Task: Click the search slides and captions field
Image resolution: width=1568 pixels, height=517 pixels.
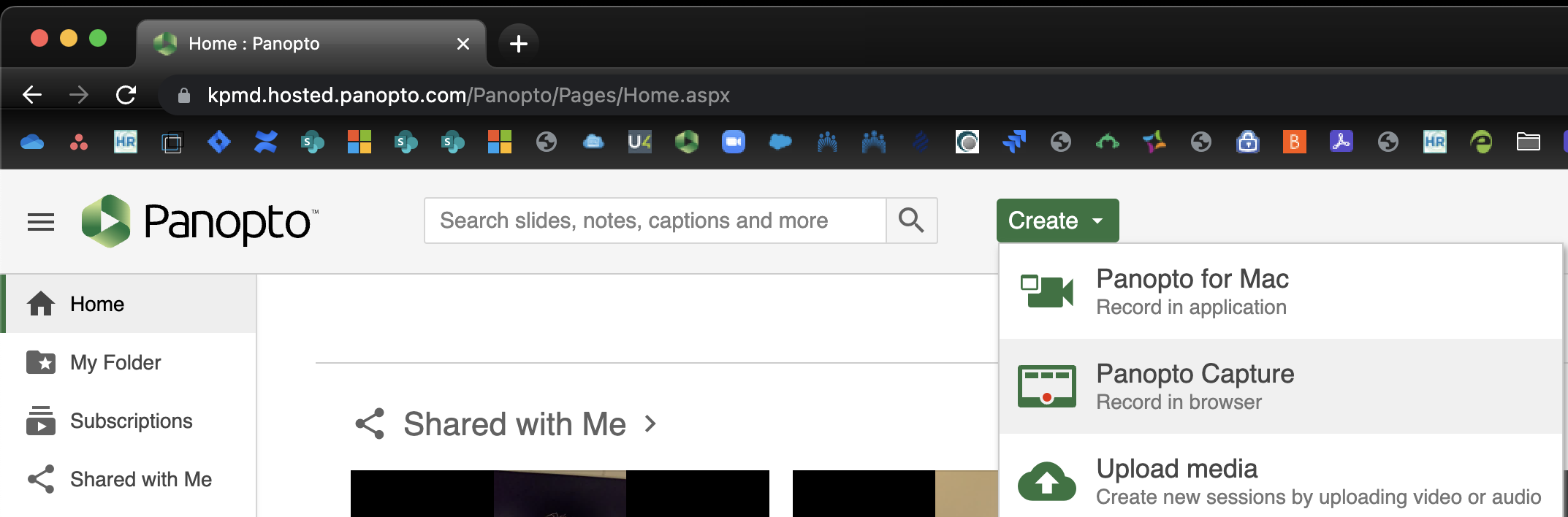Action: (655, 221)
